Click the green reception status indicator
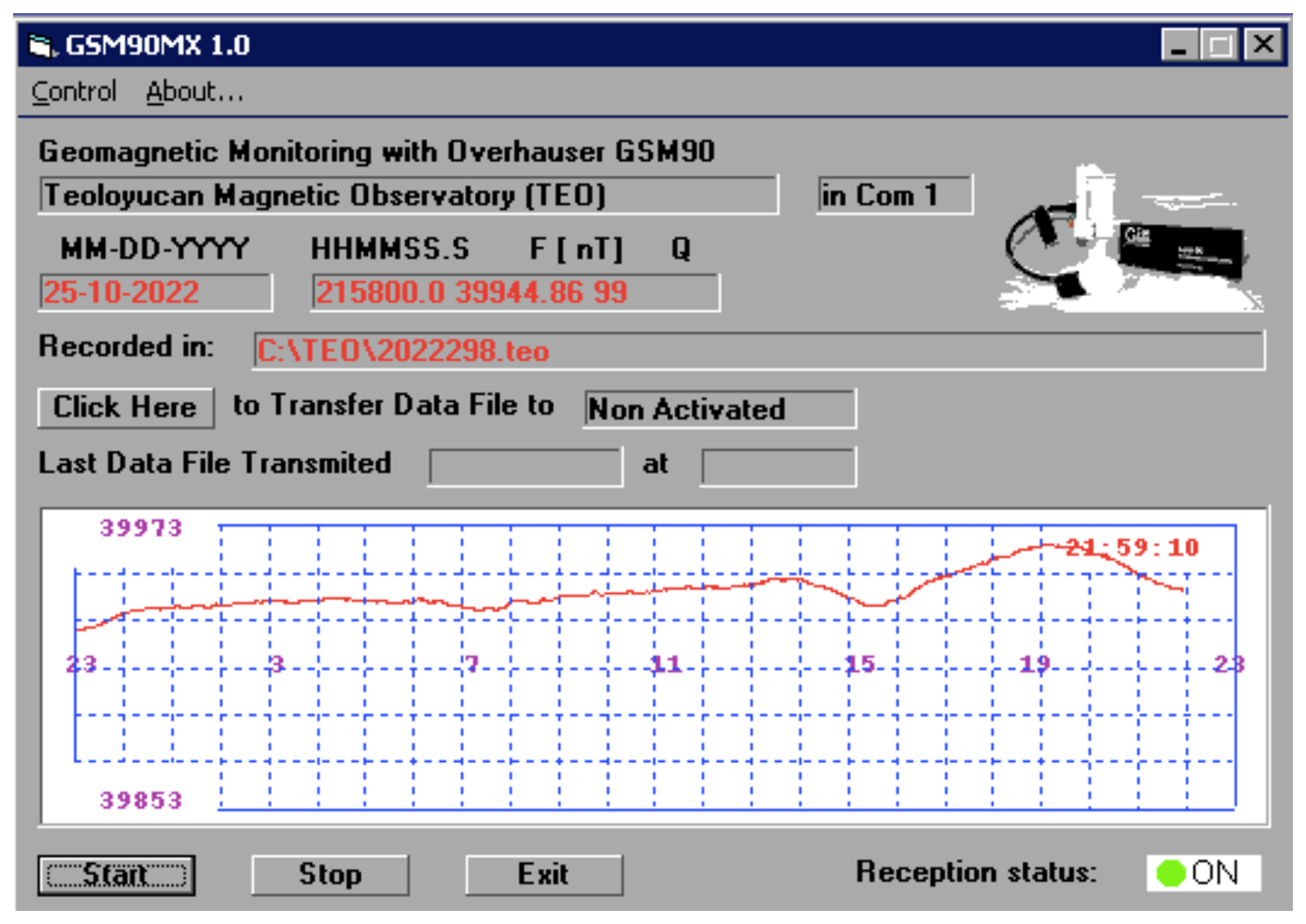 click(1170, 873)
